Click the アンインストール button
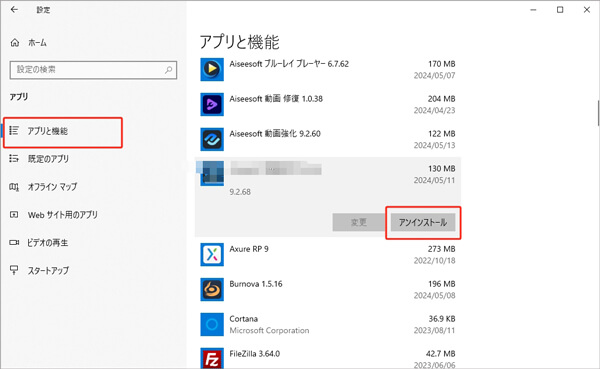Screen dimensions: 600x369 (423, 222)
